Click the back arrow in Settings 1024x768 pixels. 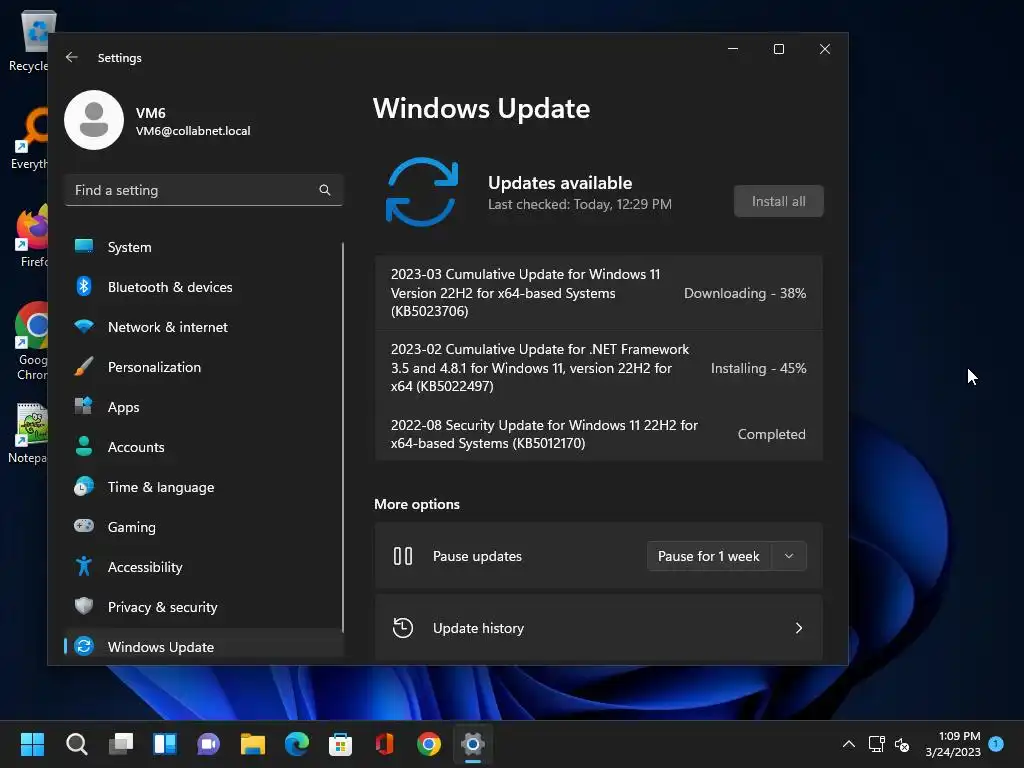pos(72,57)
